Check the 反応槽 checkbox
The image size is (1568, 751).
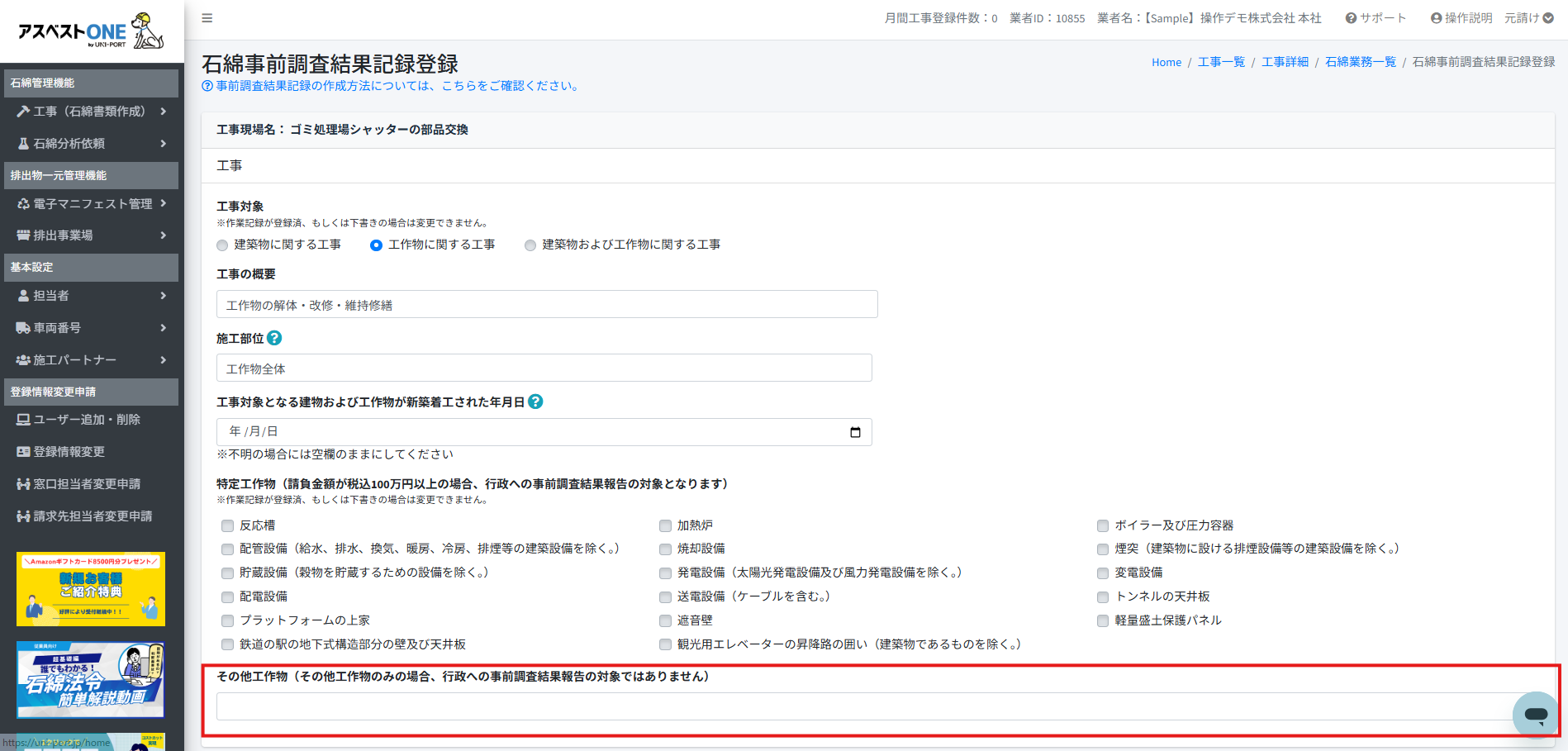pos(227,525)
